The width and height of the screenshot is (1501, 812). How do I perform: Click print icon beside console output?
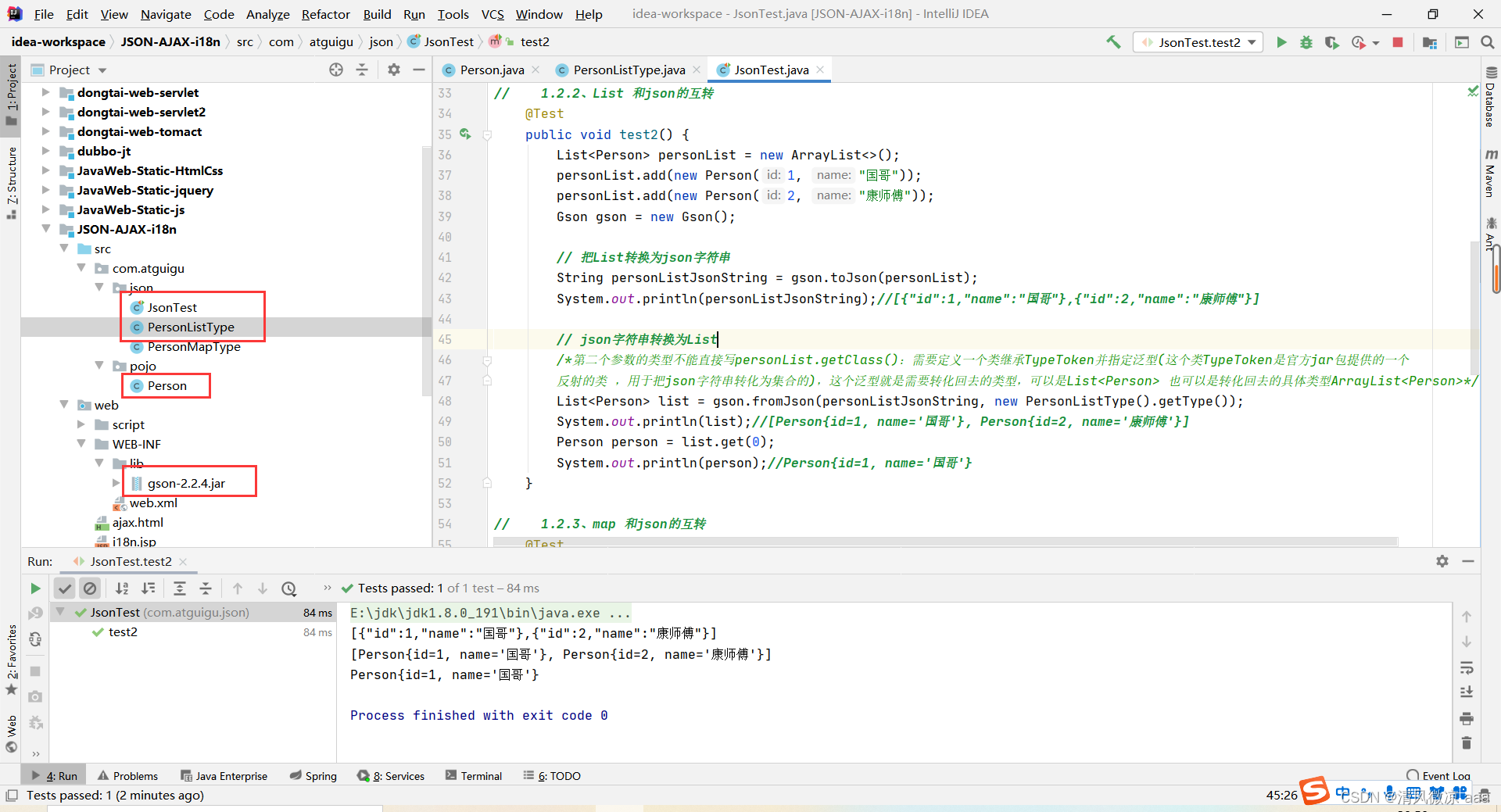tap(1467, 718)
